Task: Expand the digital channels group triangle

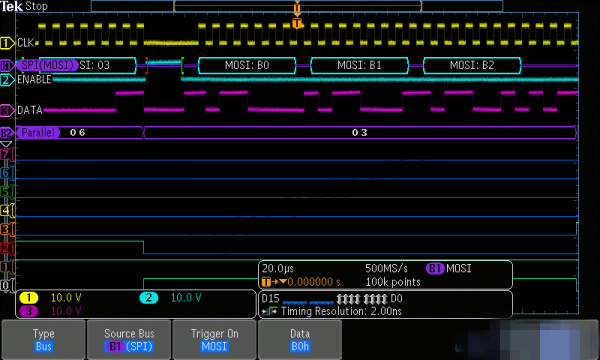Action: [x=6, y=144]
